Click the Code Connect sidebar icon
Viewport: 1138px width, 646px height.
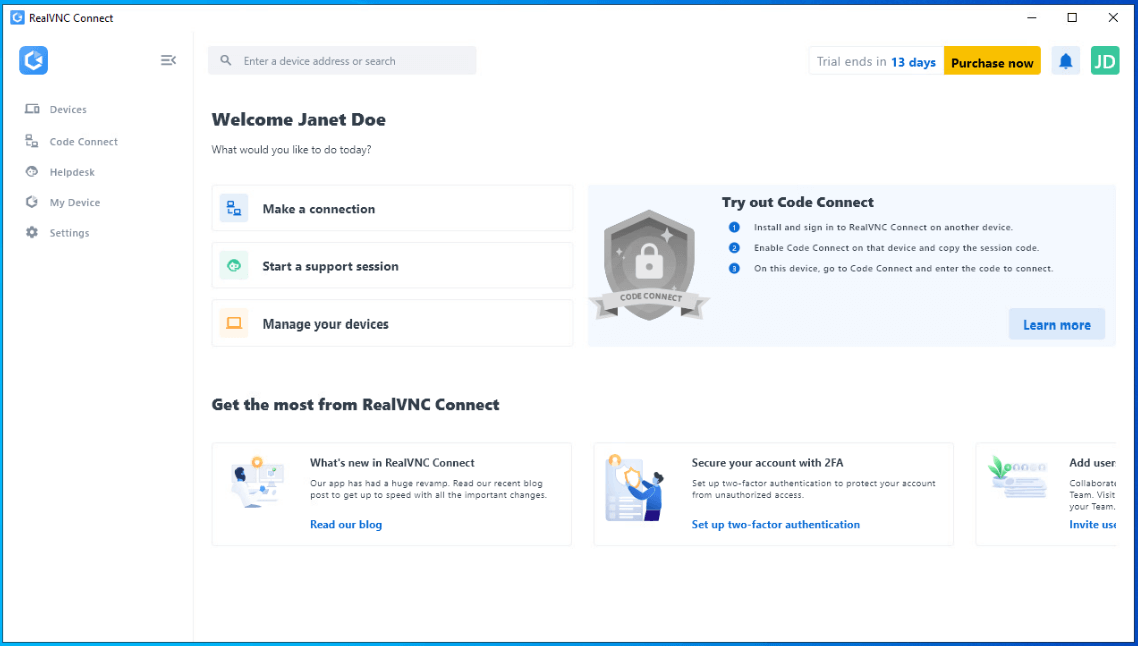(x=32, y=142)
